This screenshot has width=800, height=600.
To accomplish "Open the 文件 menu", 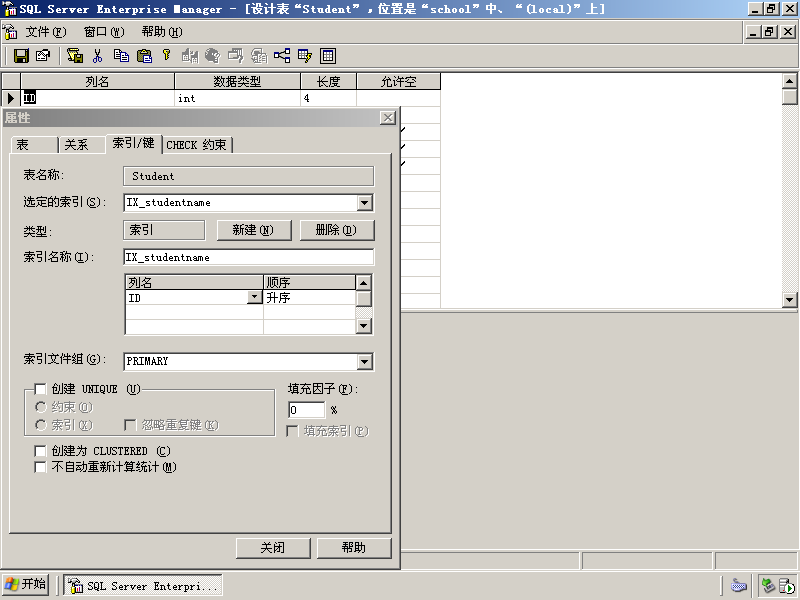I will tap(45, 32).
